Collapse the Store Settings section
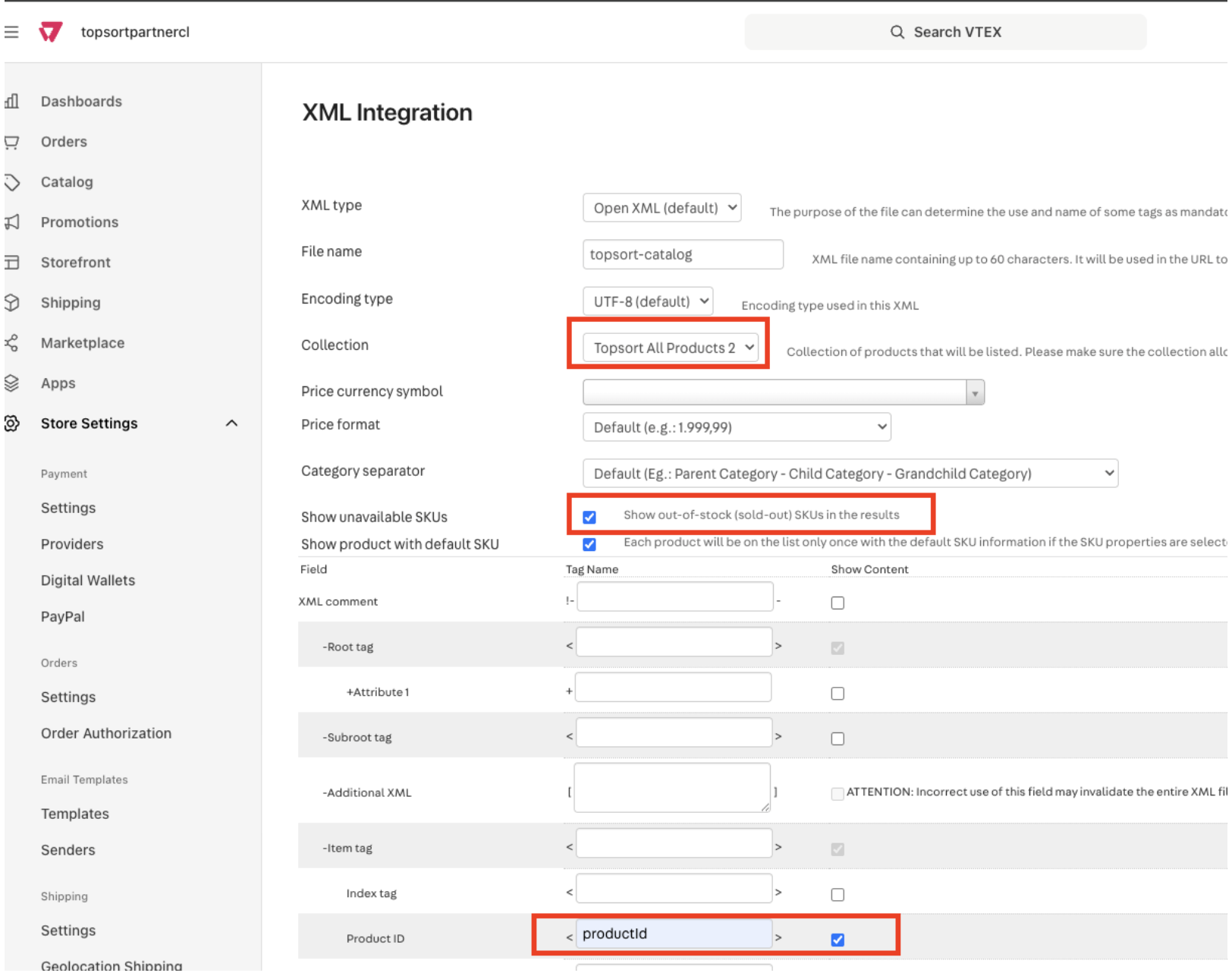The image size is (1232, 973). 233,424
